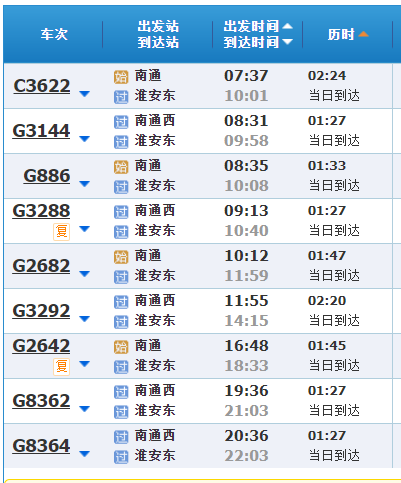
Task: Expand stop details arrow for G886
Action: click(85, 184)
